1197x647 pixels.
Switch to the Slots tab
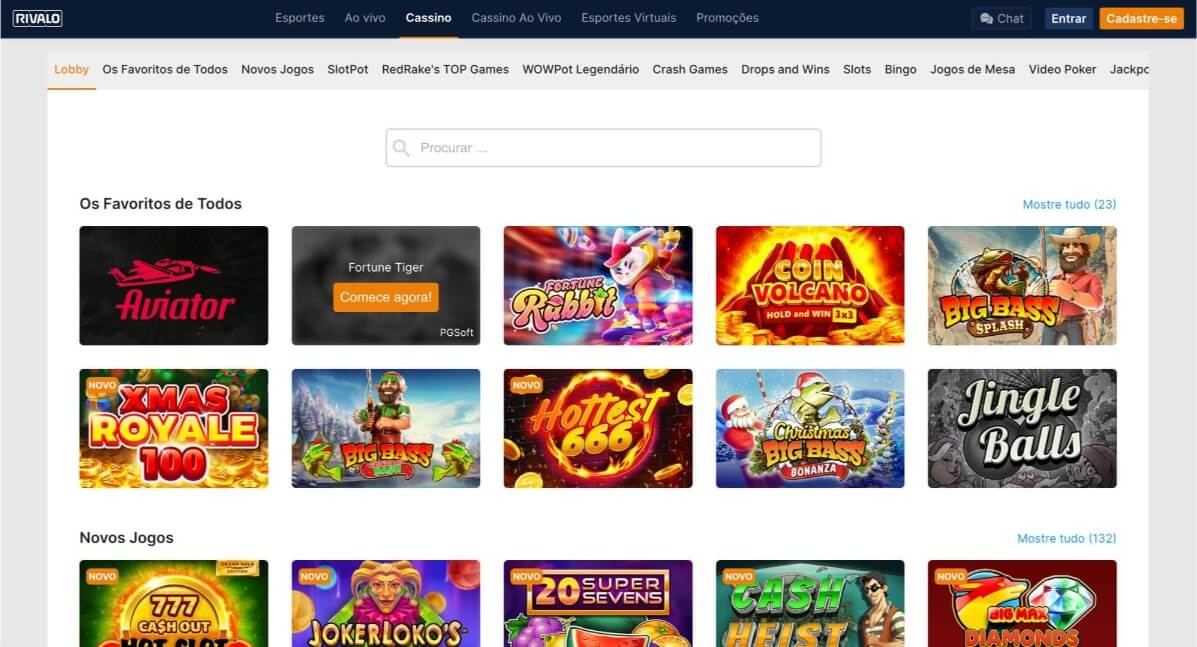(x=857, y=69)
